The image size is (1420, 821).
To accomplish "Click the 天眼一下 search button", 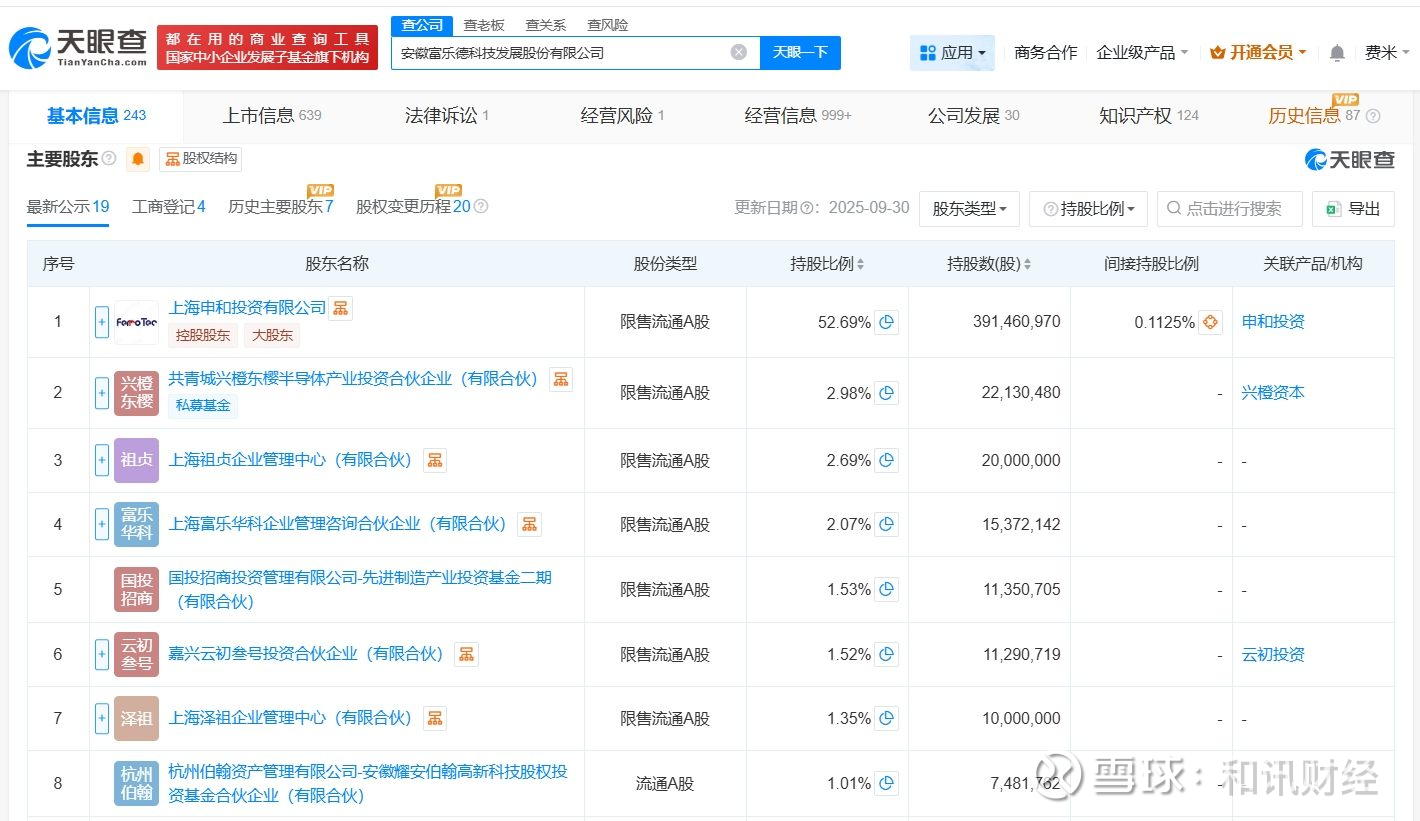I will click(x=800, y=53).
